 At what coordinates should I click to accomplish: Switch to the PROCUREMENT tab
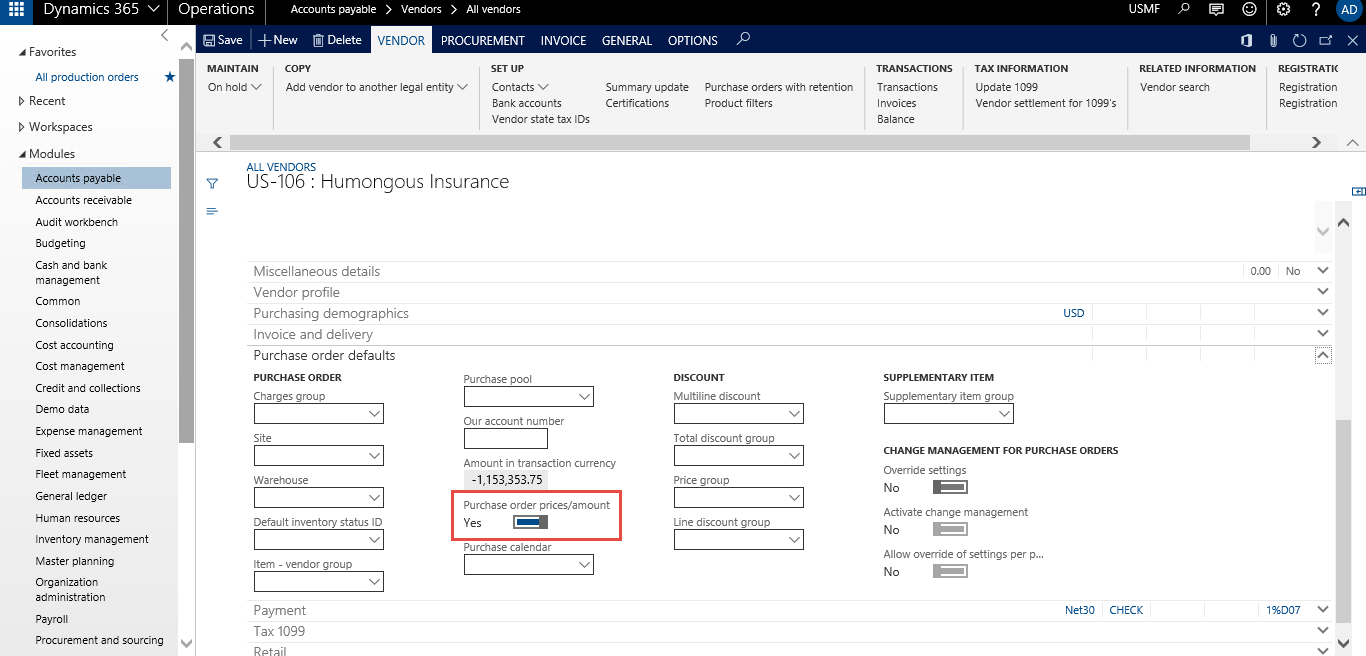click(482, 40)
